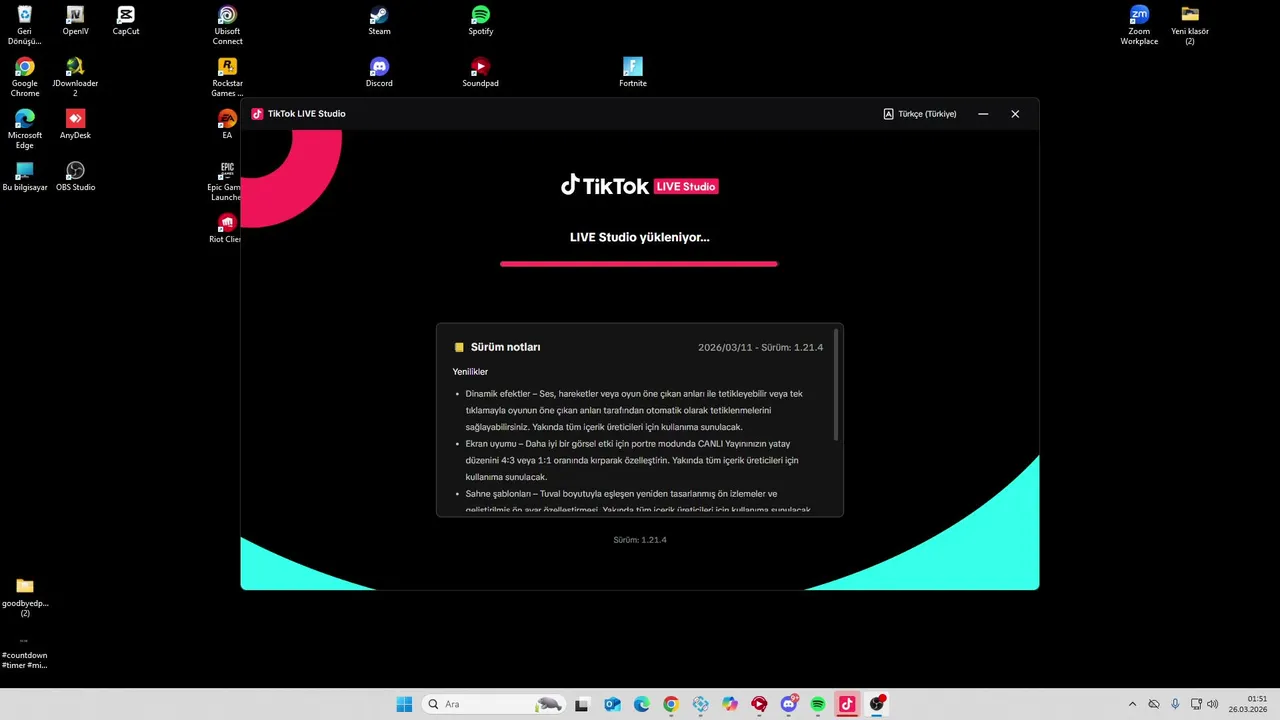Open Copilot from the taskbar
This screenshot has height=720, width=1280.
click(x=730, y=704)
